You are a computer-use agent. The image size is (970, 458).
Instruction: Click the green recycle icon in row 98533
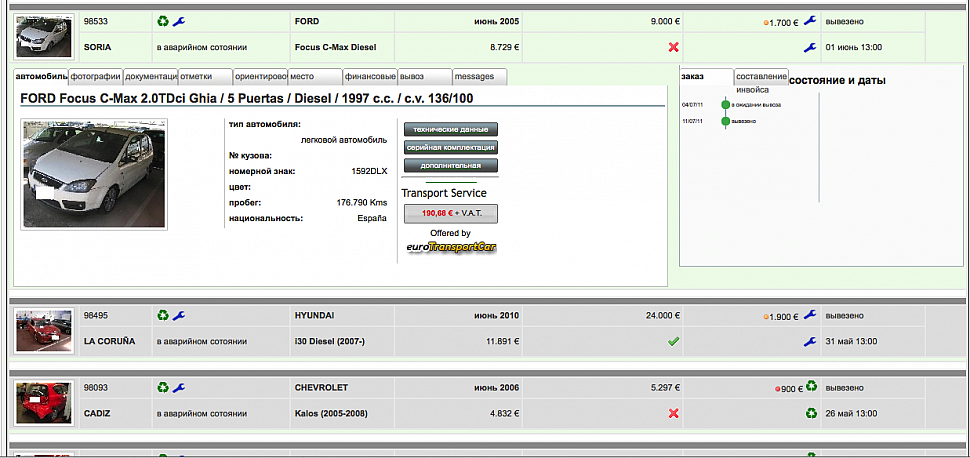coord(163,22)
